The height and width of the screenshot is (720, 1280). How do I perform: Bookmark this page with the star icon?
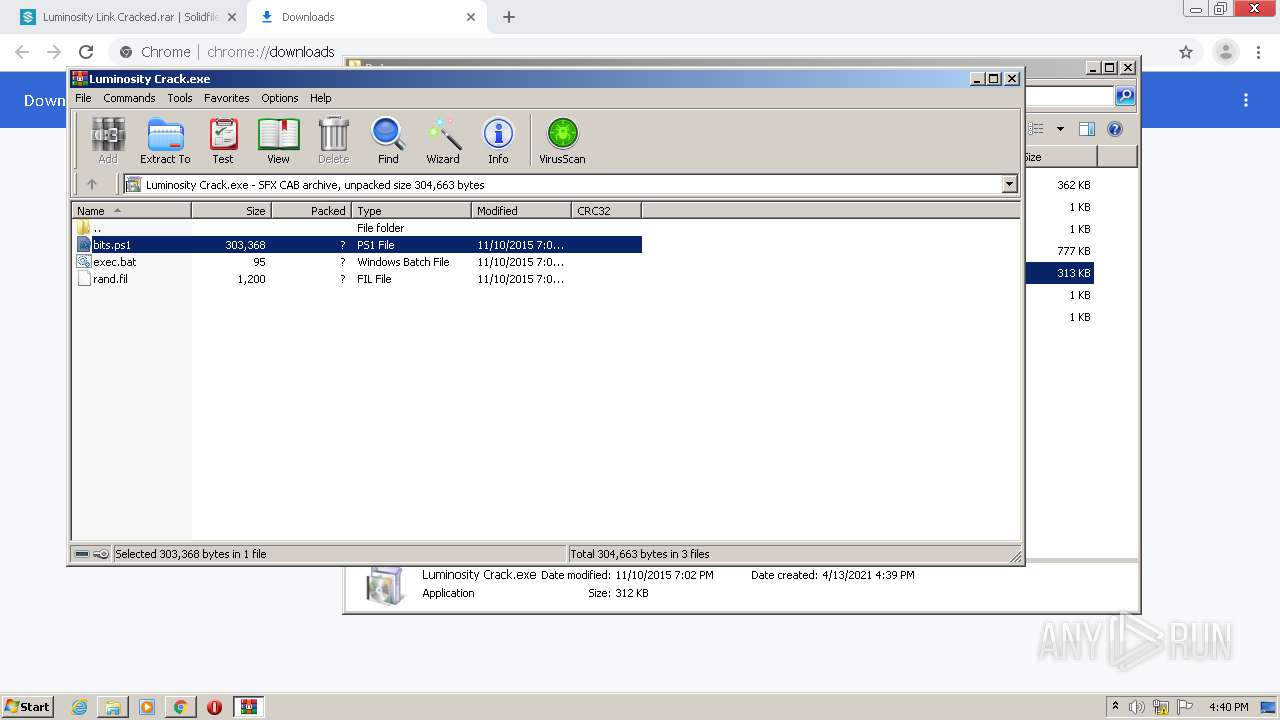pos(1186,52)
